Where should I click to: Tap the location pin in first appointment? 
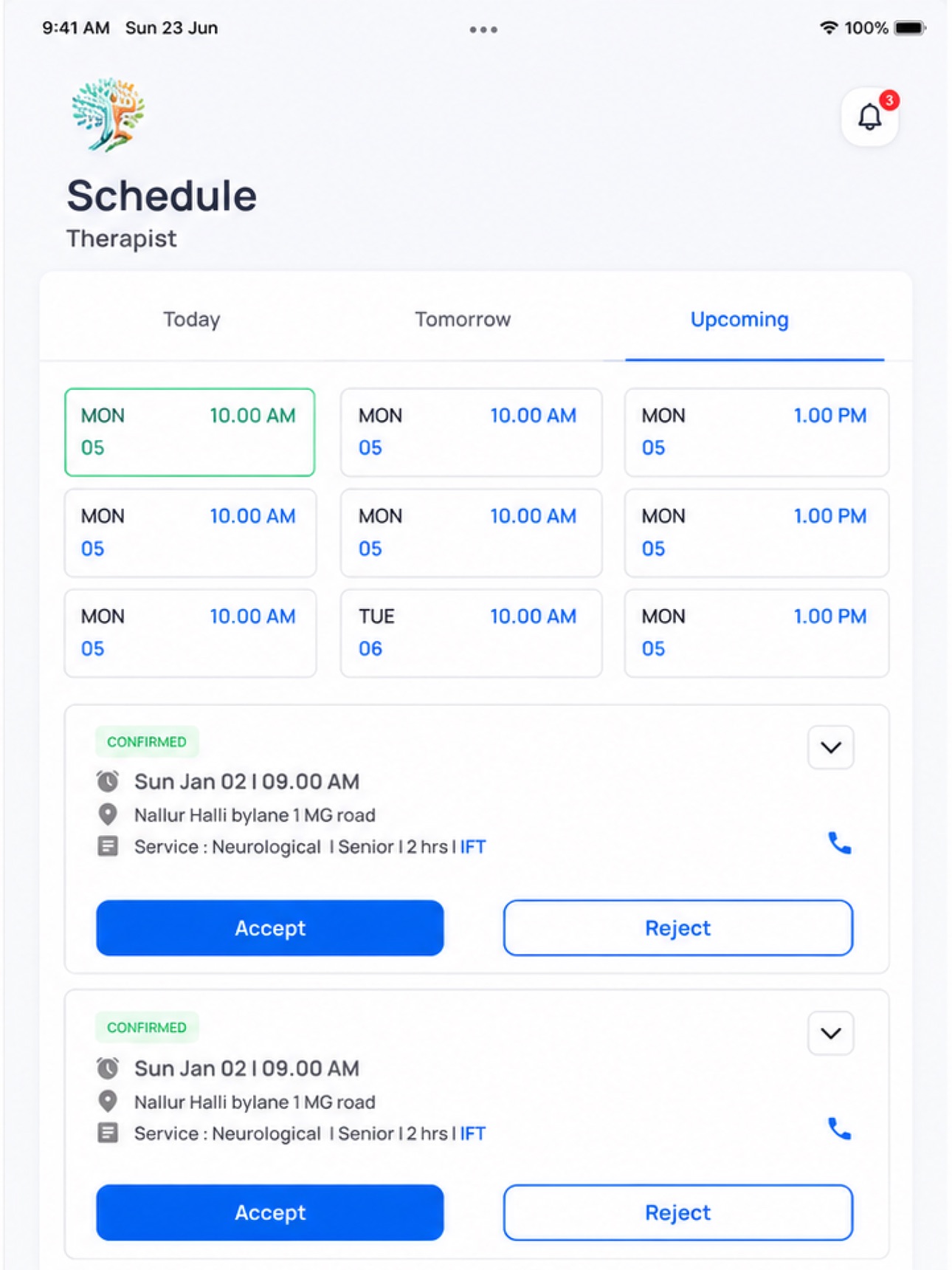tap(108, 814)
